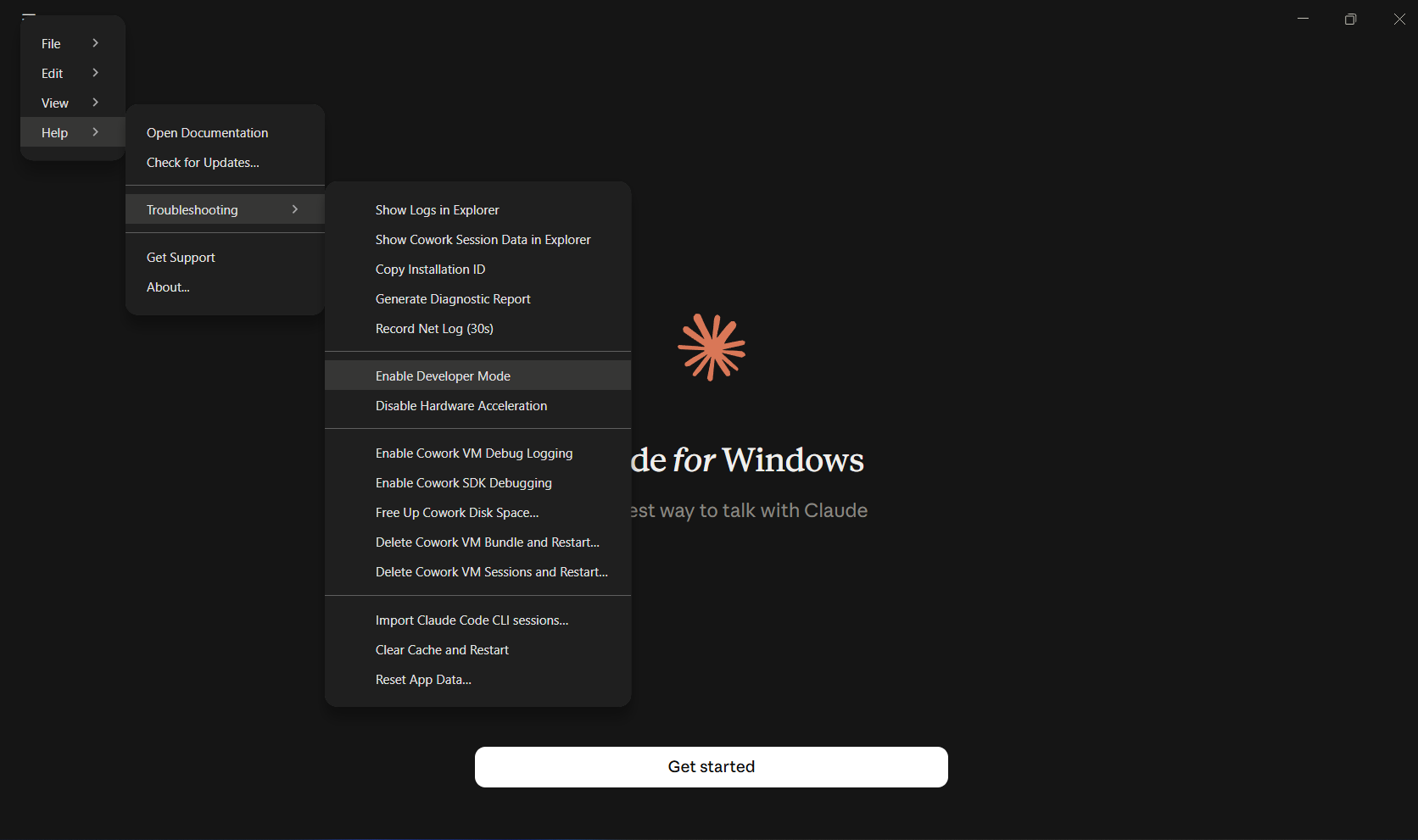
Task: Select Reset App Data...
Action: (x=477, y=679)
